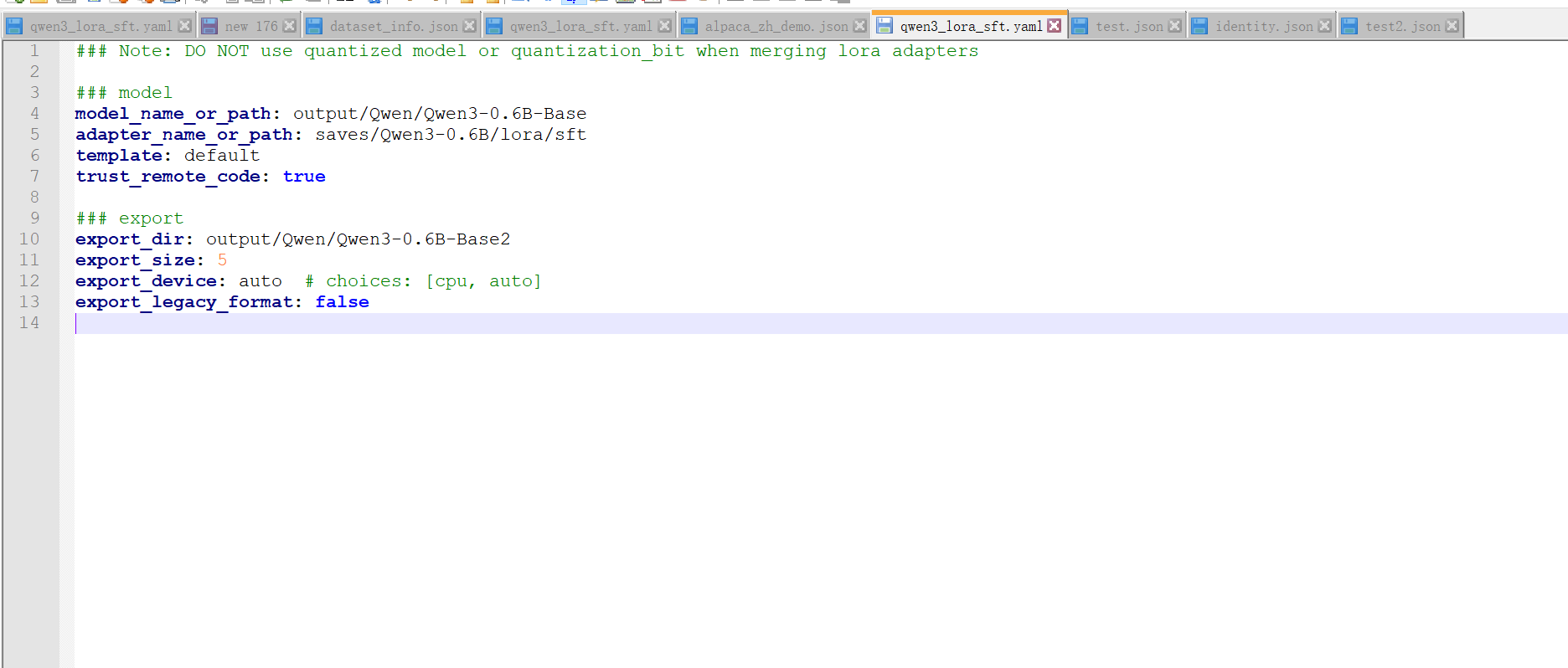Click the "### model" comment line
The height and width of the screenshot is (668, 1568).
point(124,93)
